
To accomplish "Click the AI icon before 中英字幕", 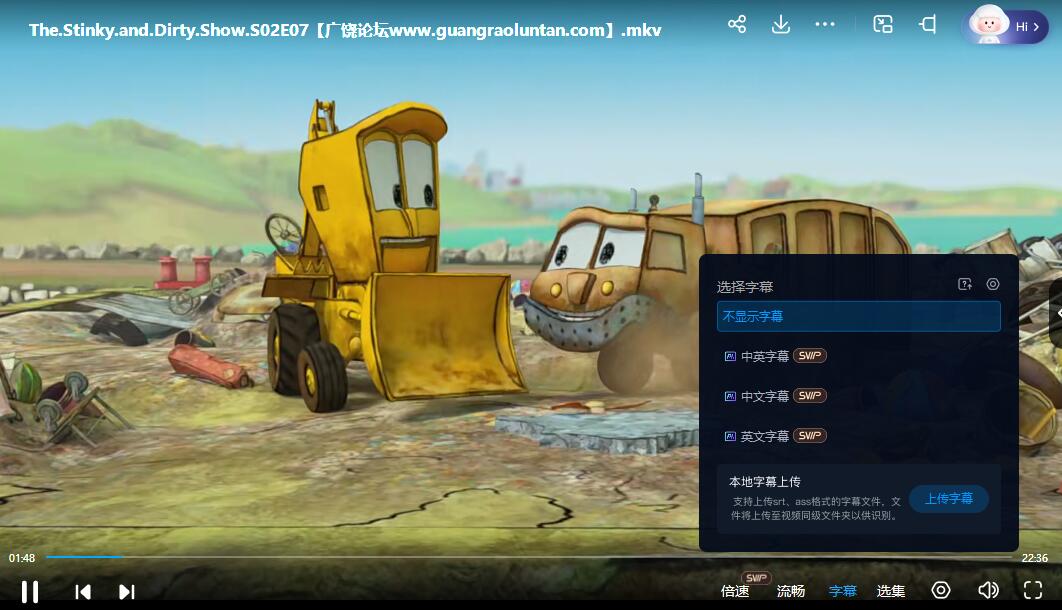I will click(730, 356).
